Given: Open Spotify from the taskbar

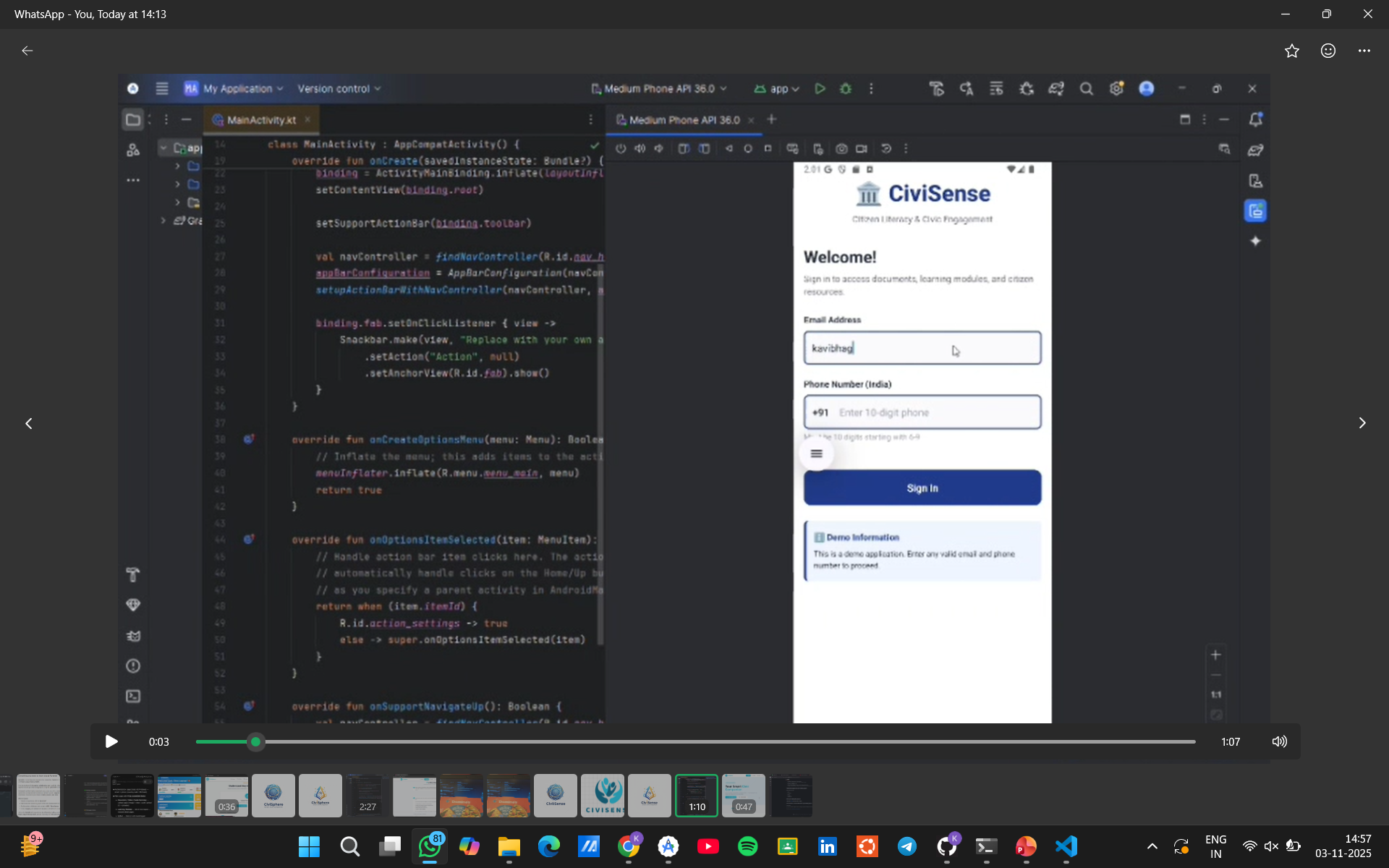Looking at the screenshot, I should [747, 846].
